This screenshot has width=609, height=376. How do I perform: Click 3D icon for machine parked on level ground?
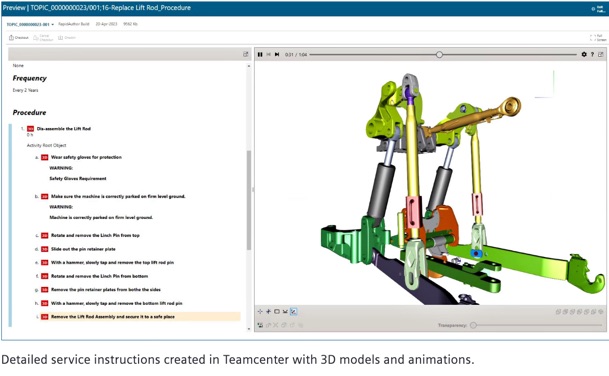[x=45, y=197]
